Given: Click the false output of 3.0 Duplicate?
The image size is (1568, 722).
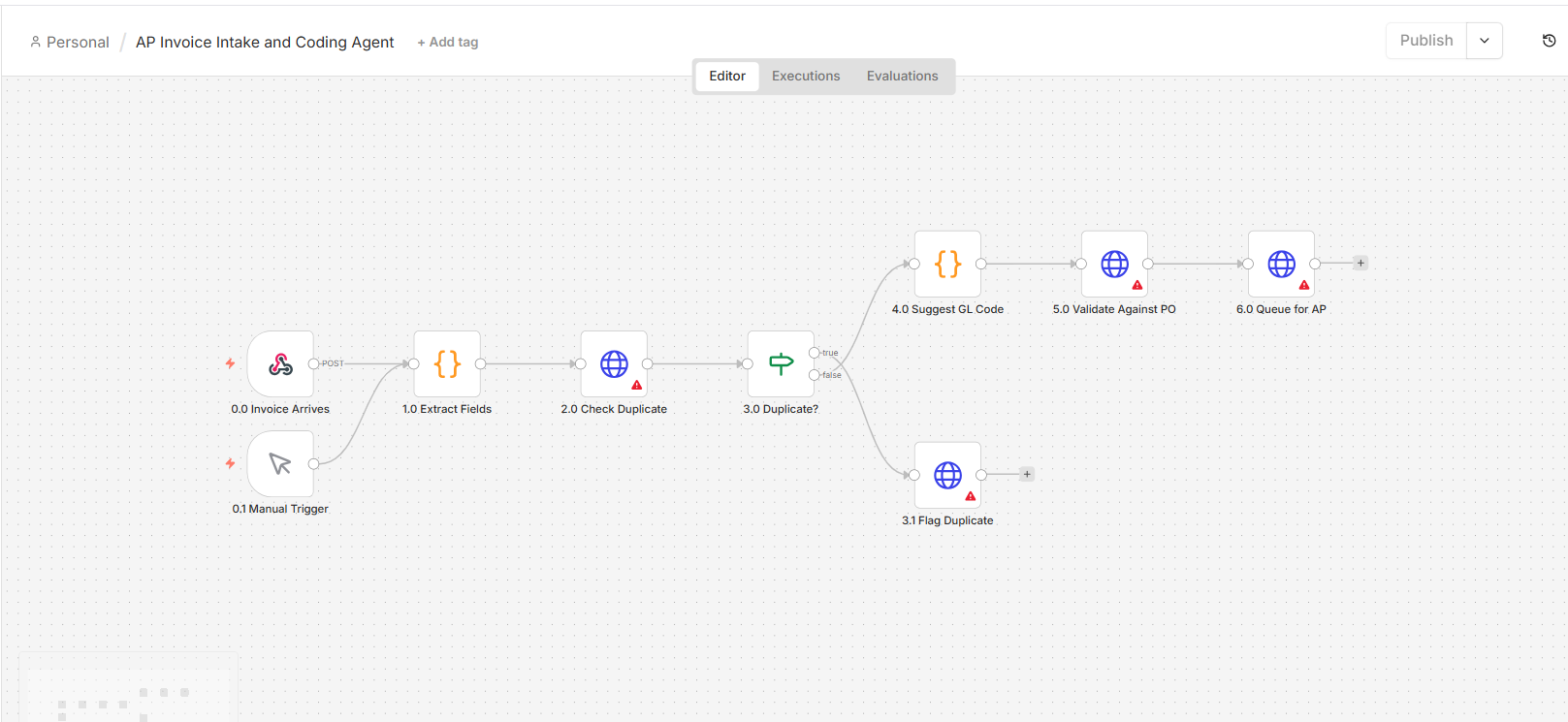Looking at the screenshot, I should [x=815, y=375].
